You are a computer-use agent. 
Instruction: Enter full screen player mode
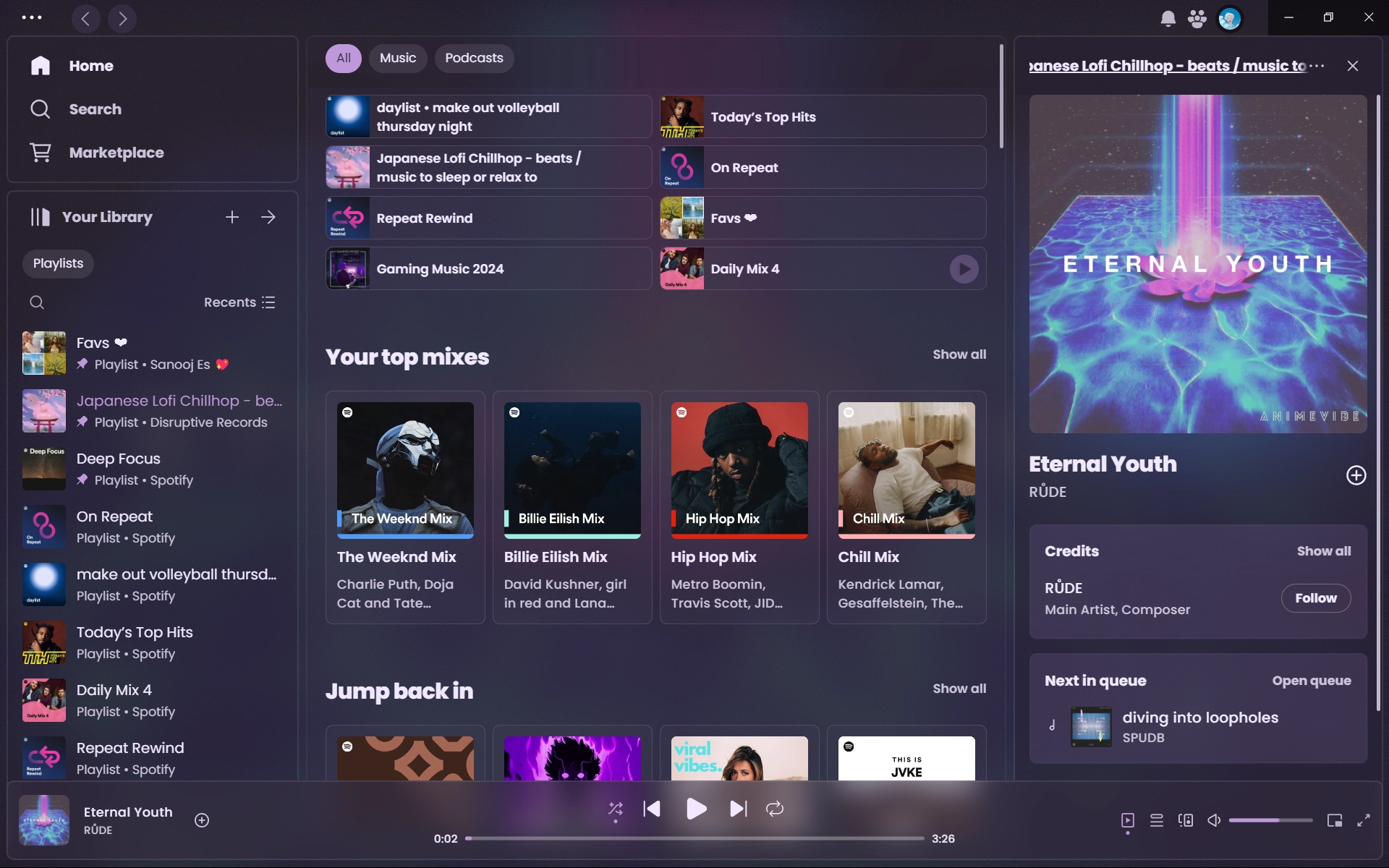[x=1363, y=820]
